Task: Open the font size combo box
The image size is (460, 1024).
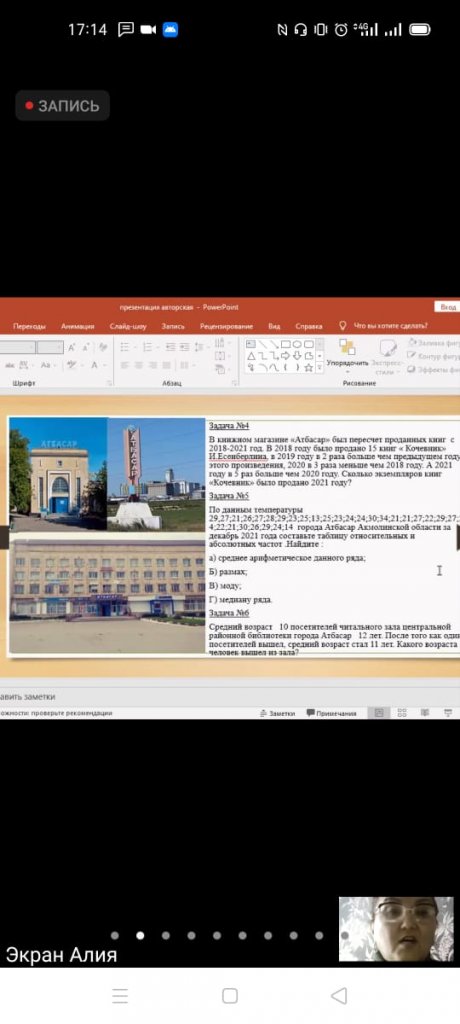Action: pos(50,348)
